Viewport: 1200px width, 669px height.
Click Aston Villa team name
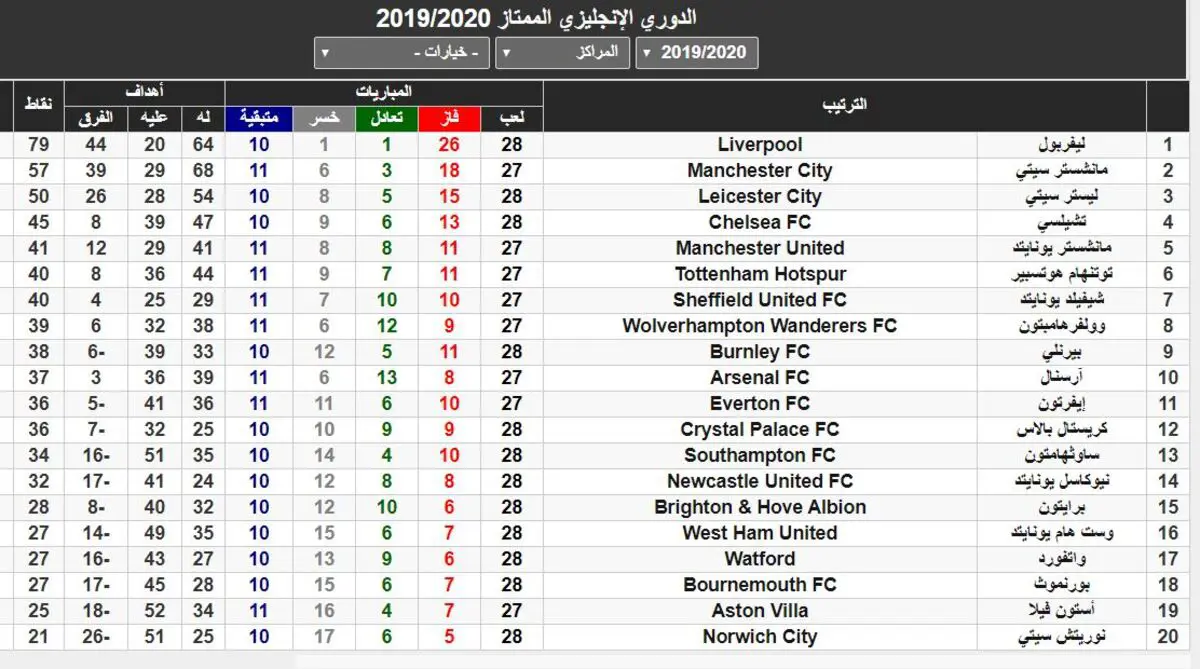tap(760, 611)
